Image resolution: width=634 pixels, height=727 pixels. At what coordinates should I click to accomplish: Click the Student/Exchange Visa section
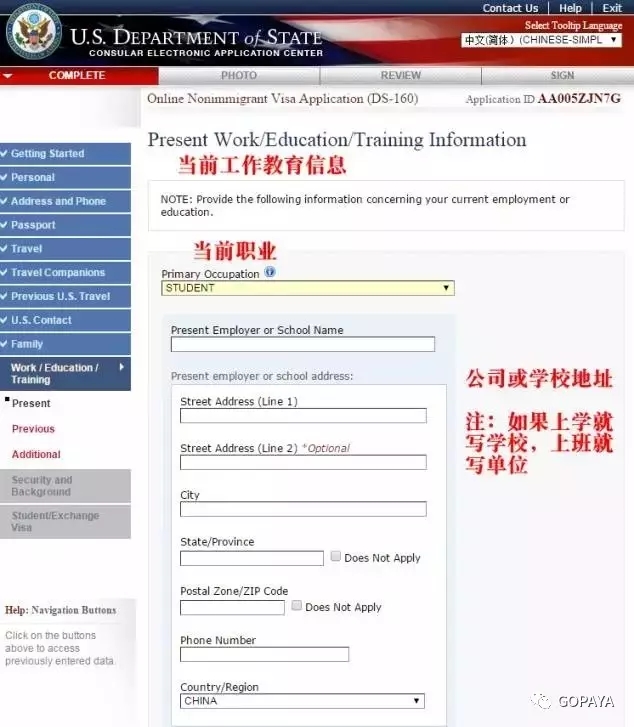65,522
